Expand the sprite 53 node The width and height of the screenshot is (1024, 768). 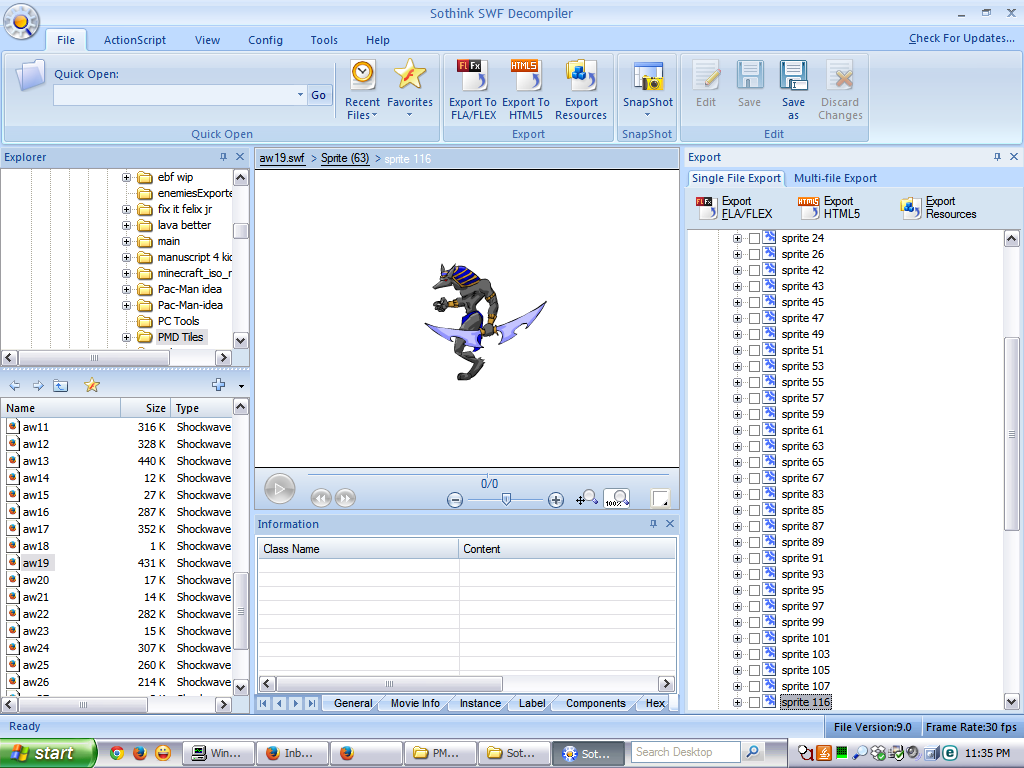(737, 366)
